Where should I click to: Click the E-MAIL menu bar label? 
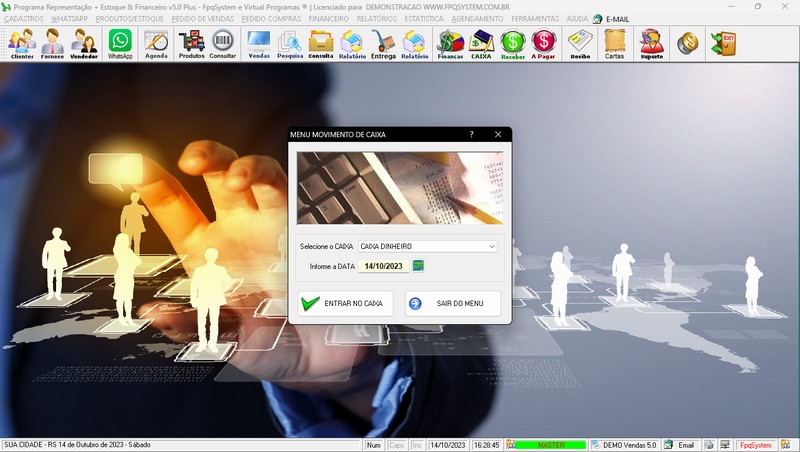coord(617,19)
